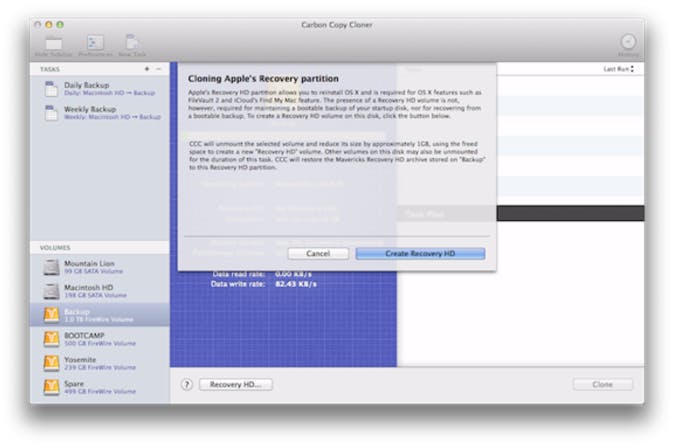Cancel the Recovery partition dialog

click(318, 254)
